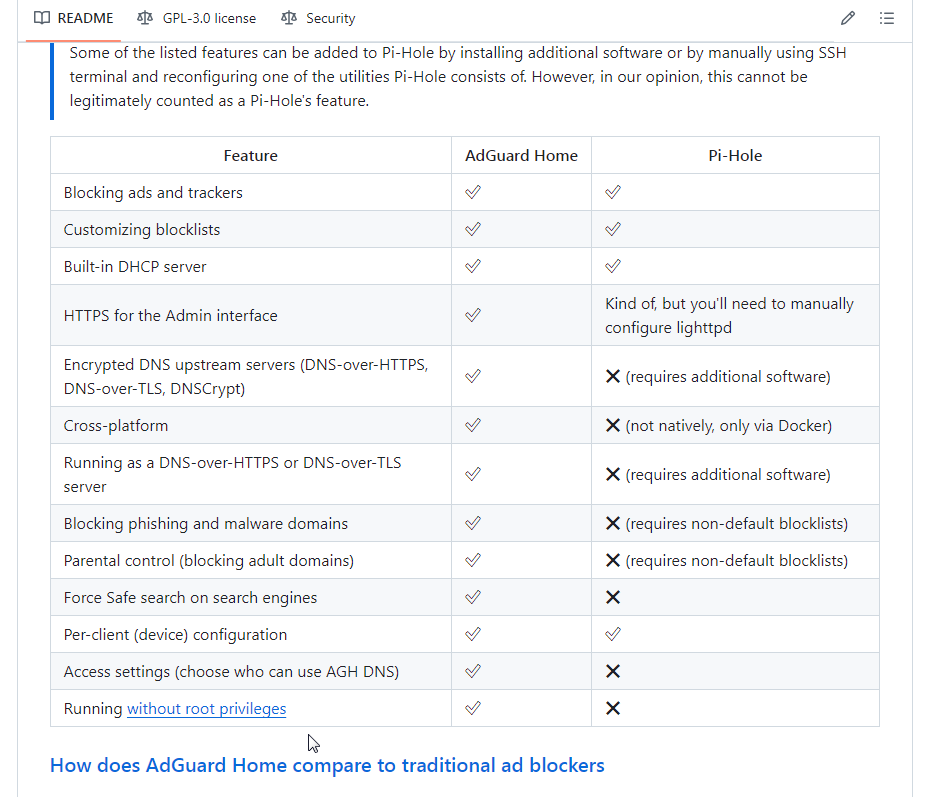Follow the 'without root privileges' link
Viewport: 940px width, 797px height.
point(206,709)
